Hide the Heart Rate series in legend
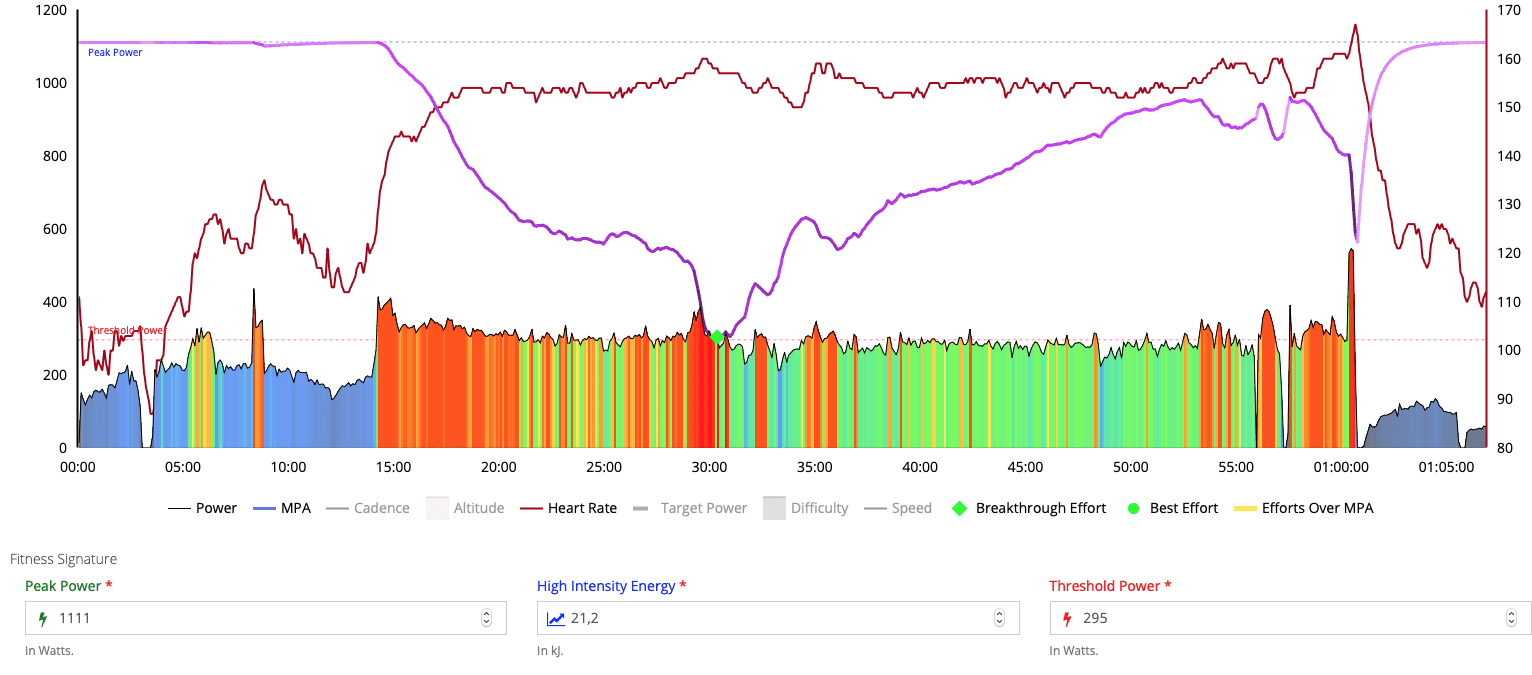Image resolution: width=1532 pixels, height=675 pixels. (x=569, y=508)
